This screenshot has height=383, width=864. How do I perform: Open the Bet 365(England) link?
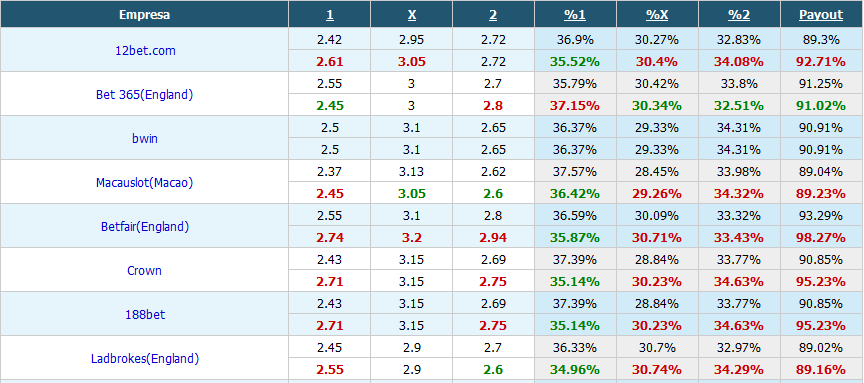pyautogui.click(x=144, y=94)
